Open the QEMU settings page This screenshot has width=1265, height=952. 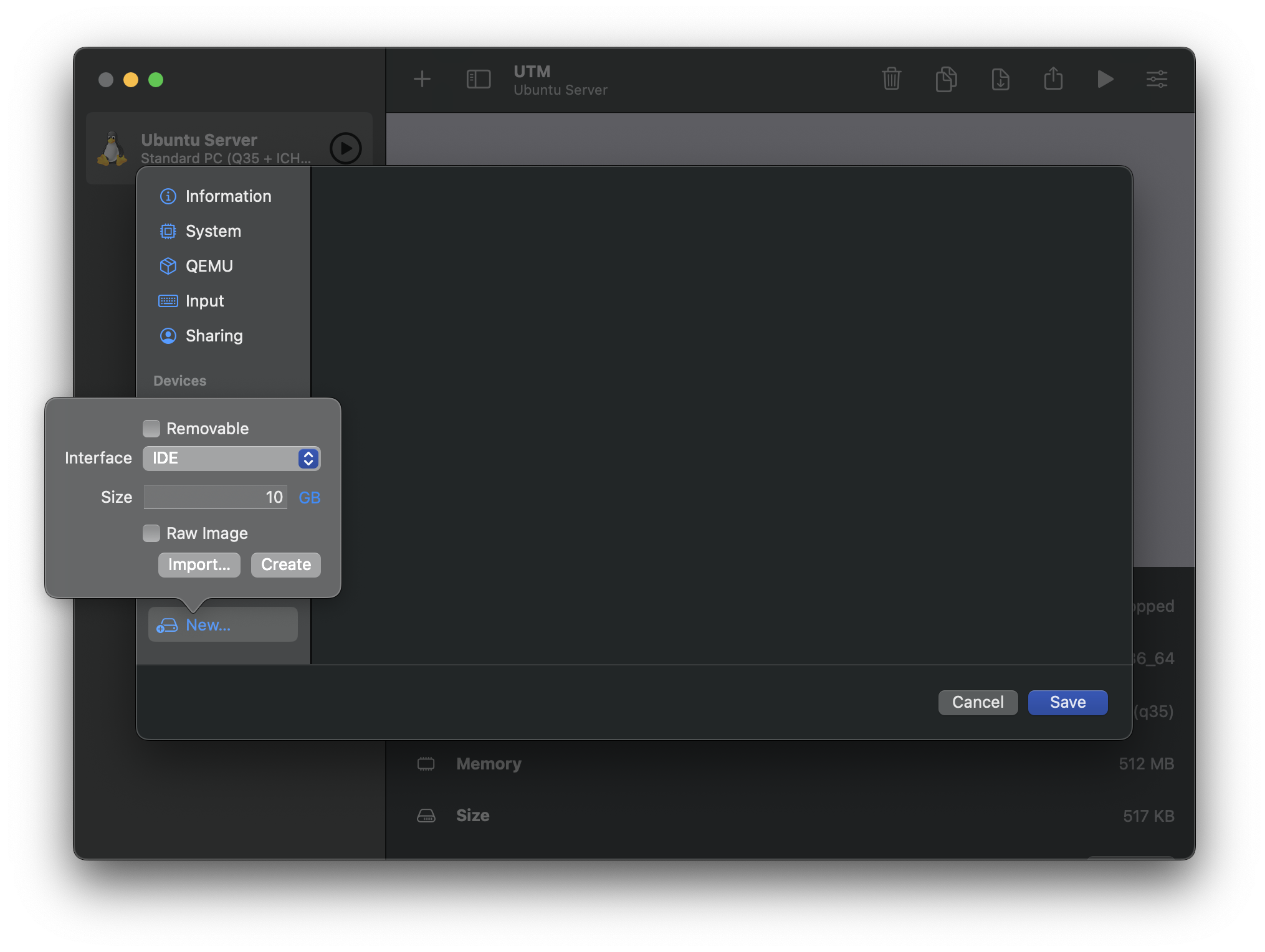pyautogui.click(x=223, y=266)
